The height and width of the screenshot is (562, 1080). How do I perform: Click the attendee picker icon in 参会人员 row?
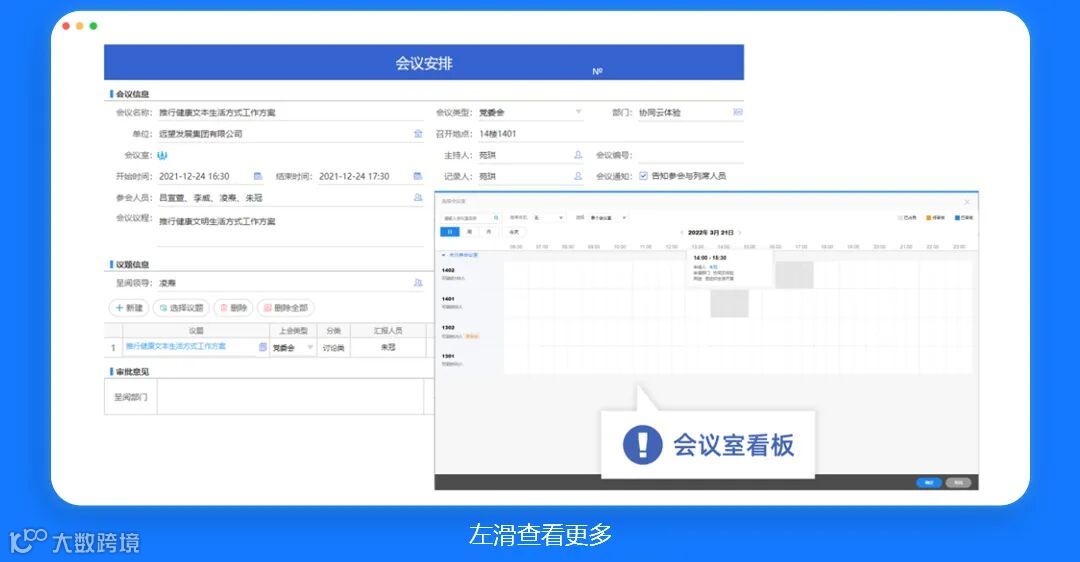pos(417,198)
